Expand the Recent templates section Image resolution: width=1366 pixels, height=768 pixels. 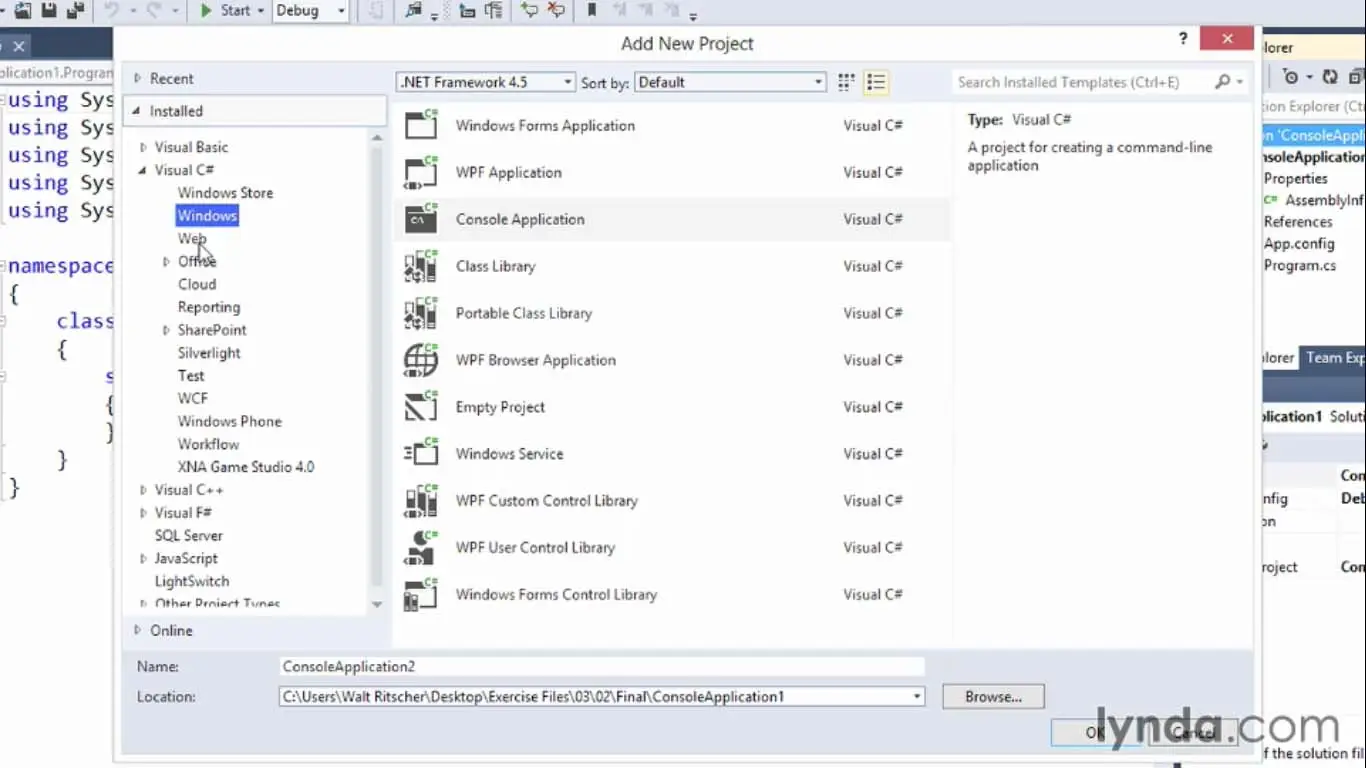137,78
